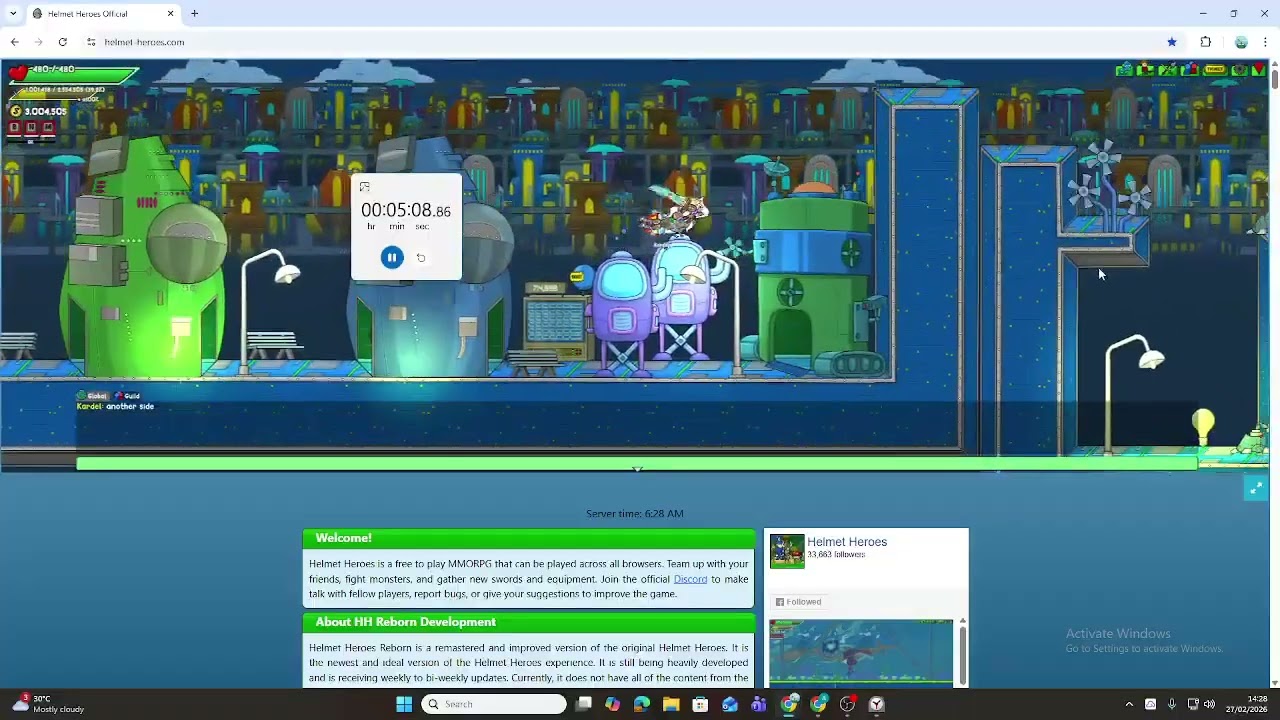1280x720 pixels.
Task: Reload the helmet-heroes page
Action: 62,42
